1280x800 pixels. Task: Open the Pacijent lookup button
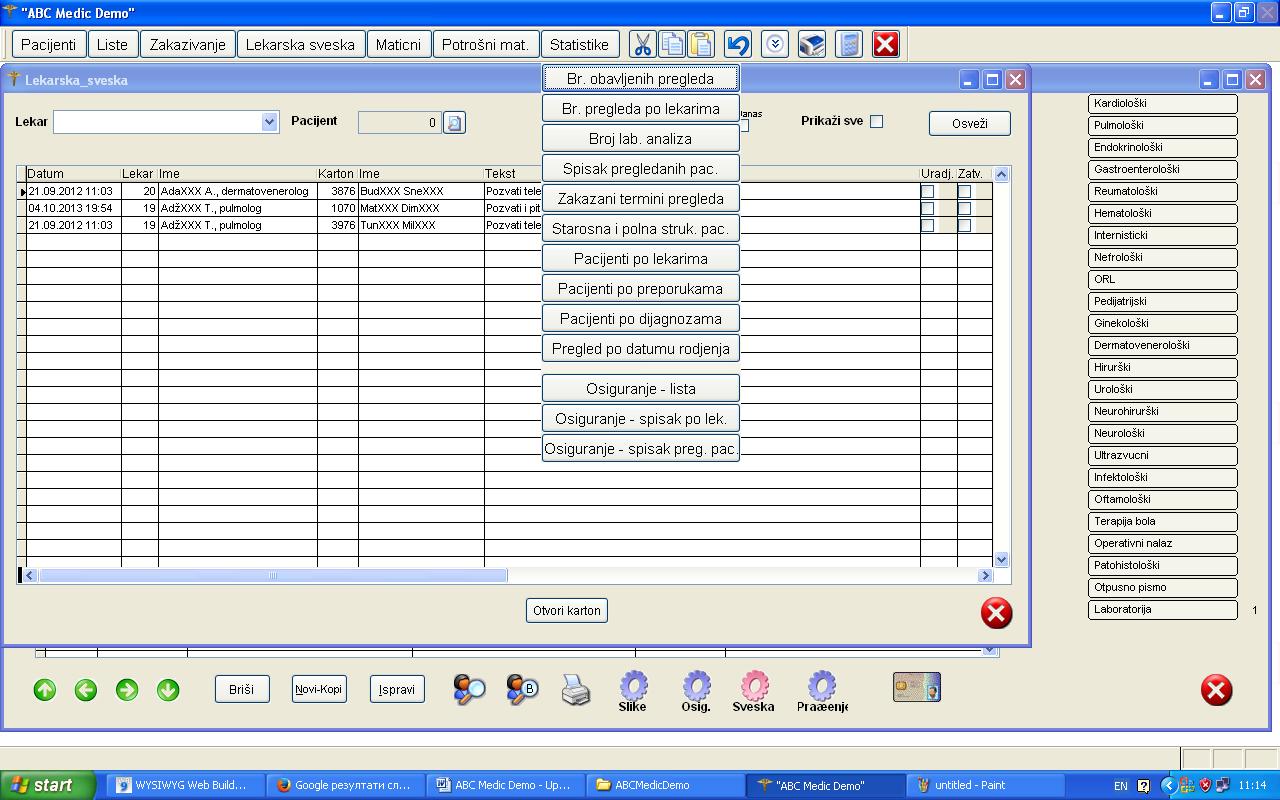click(454, 123)
